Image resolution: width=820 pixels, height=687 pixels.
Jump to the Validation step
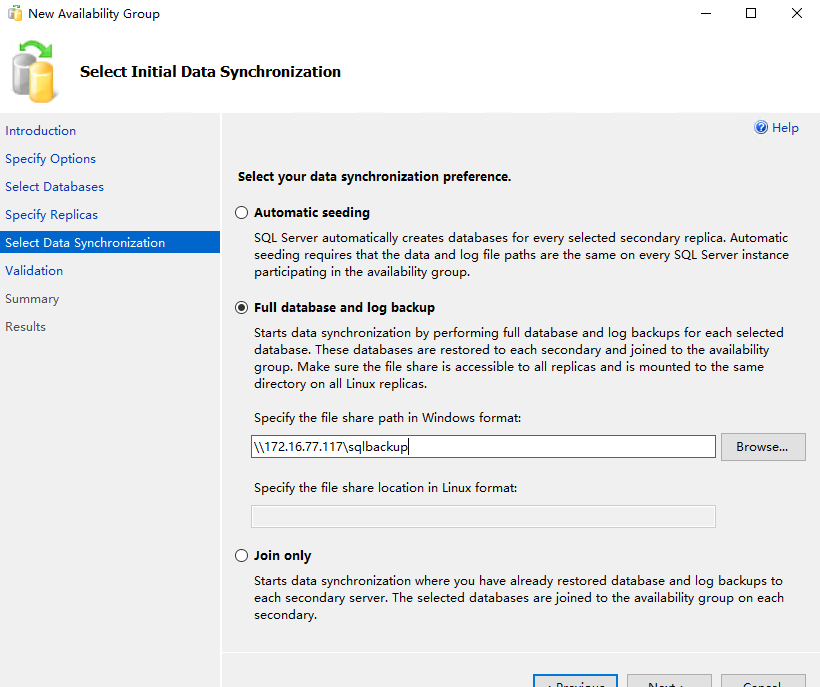tap(34, 270)
